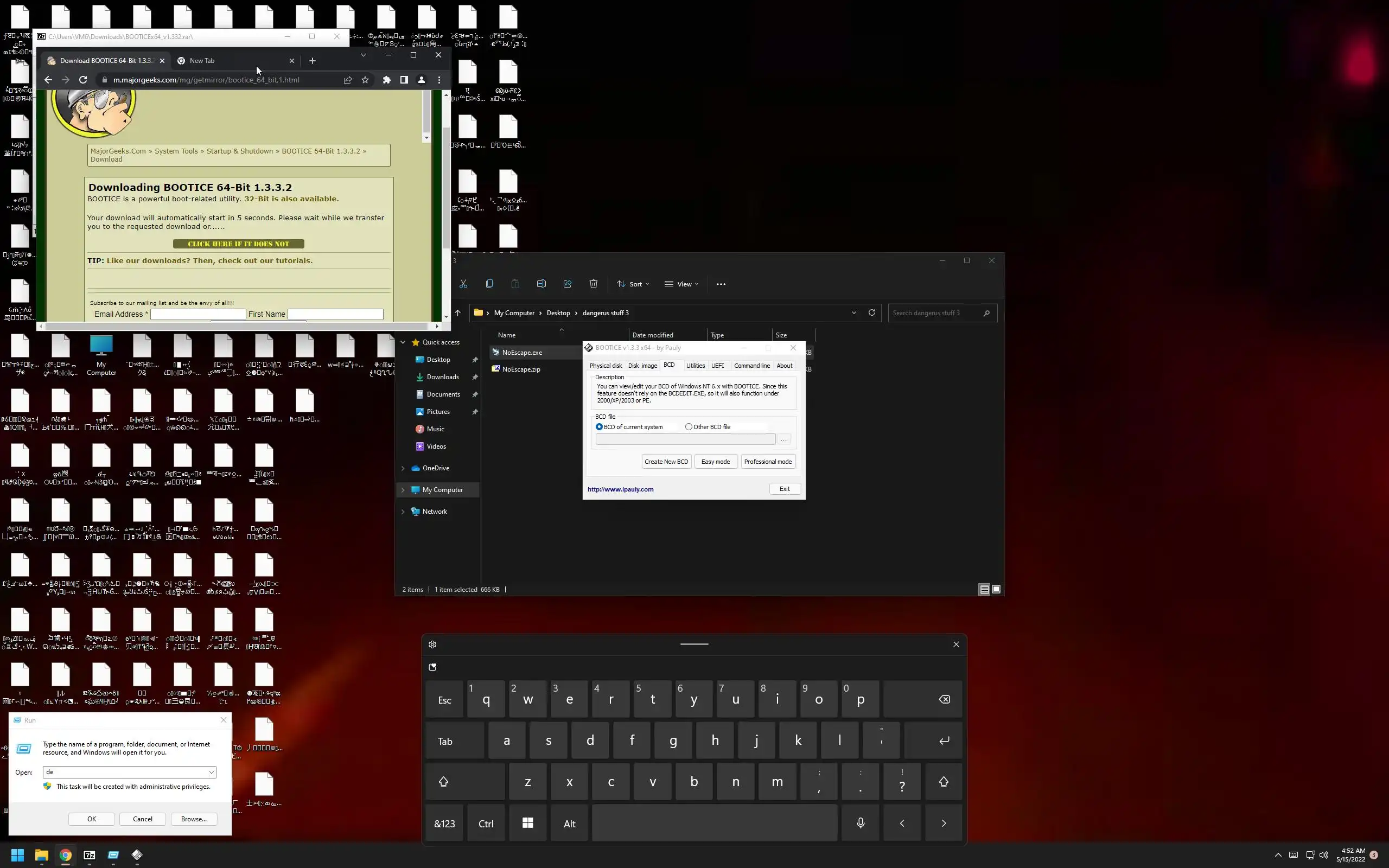Select Other BCD file radio button

pyautogui.click(x=689, y=427)
